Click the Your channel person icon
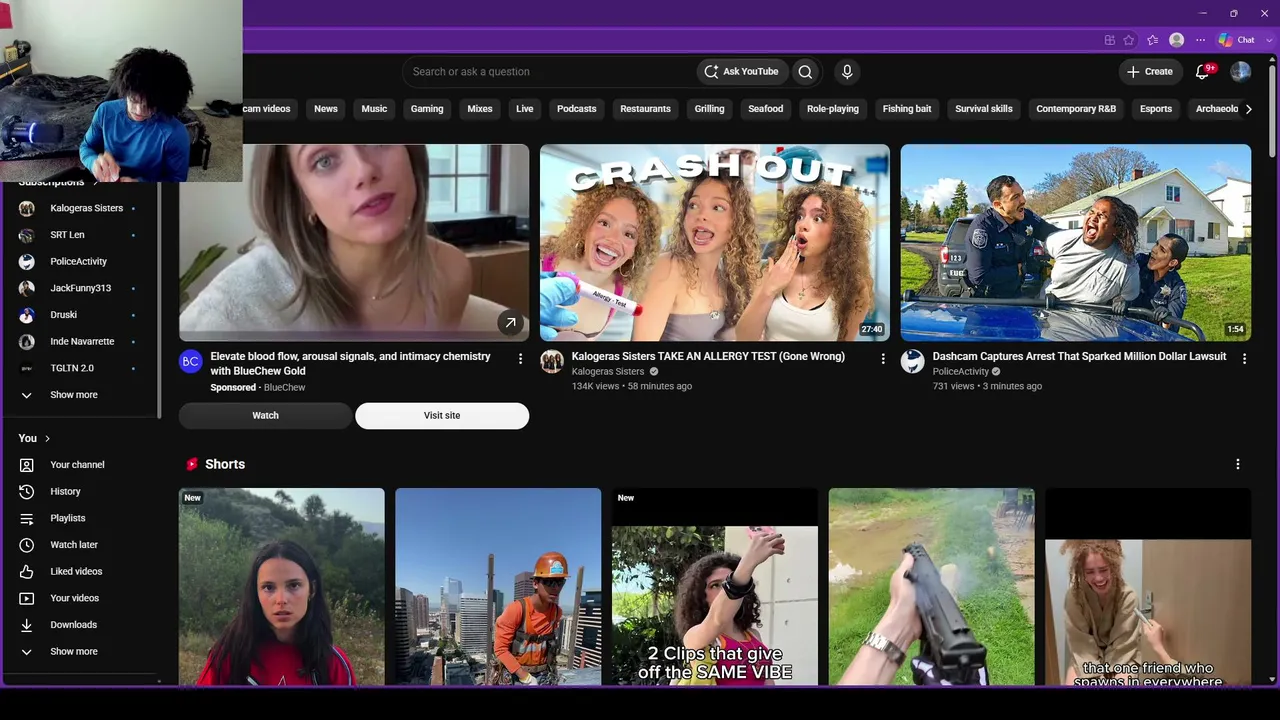Image resolution: width=1280 pixels, height=720 pixels. [x=27, y=465]
